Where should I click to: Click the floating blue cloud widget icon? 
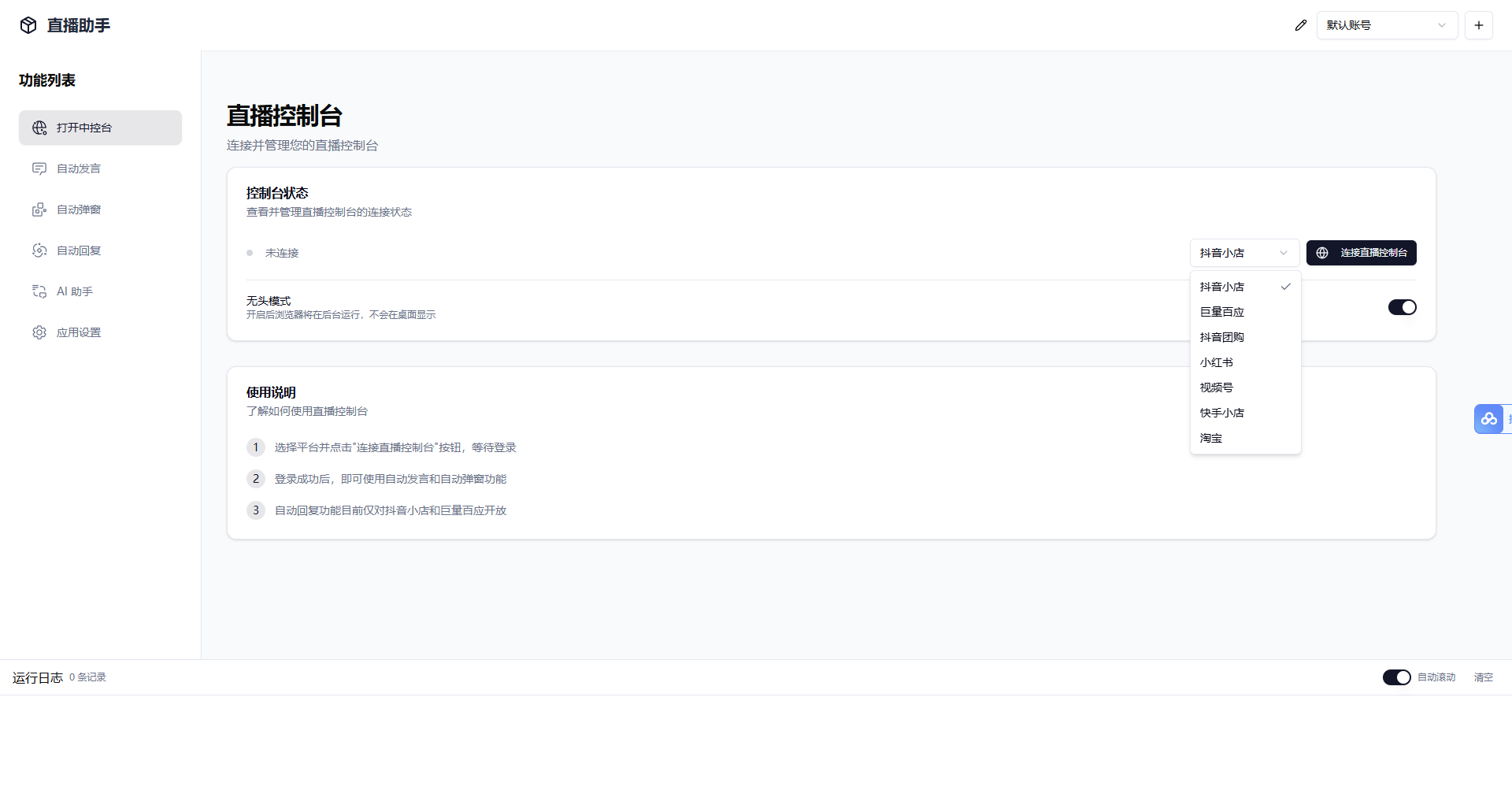[x=1488, y=419]
